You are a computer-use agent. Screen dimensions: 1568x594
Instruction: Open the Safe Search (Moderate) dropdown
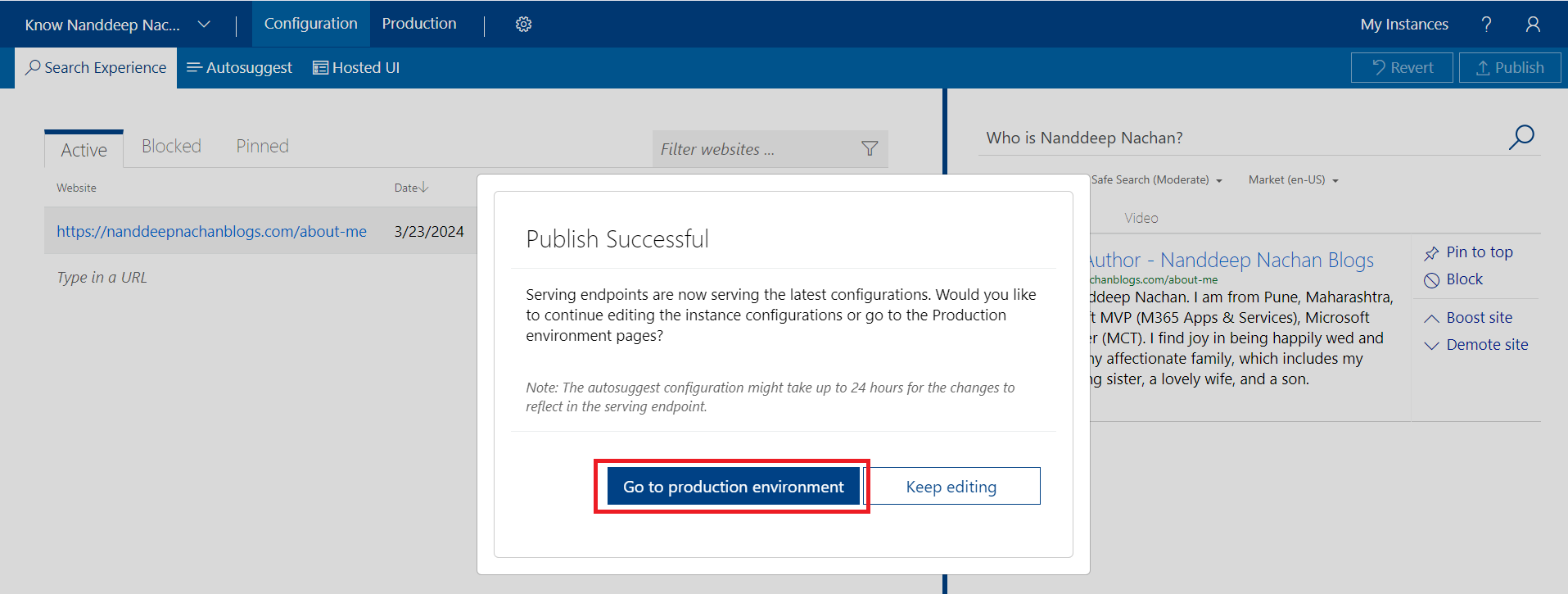click(x=1155, y=180)
